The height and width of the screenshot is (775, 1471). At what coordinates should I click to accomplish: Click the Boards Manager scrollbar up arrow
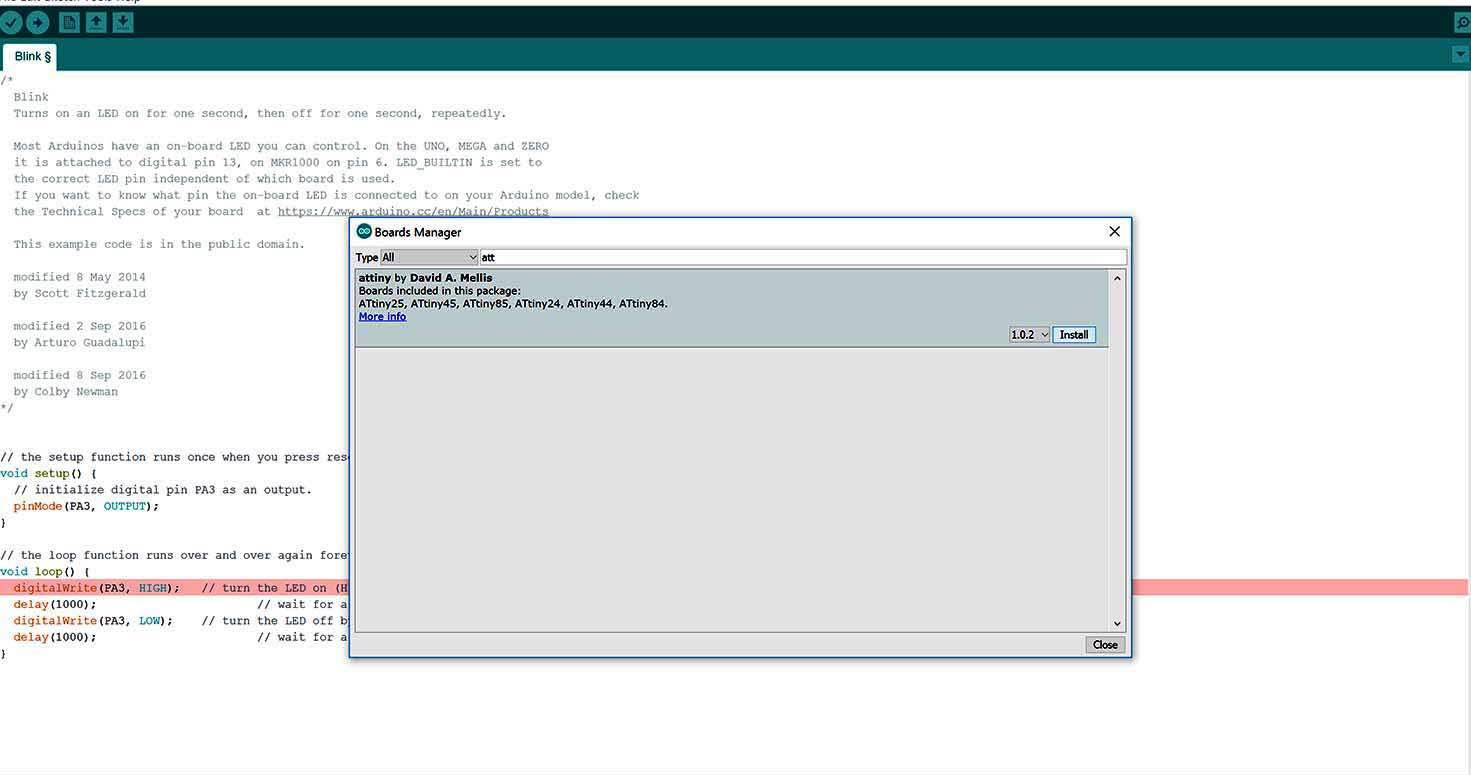coord(1117,279)
